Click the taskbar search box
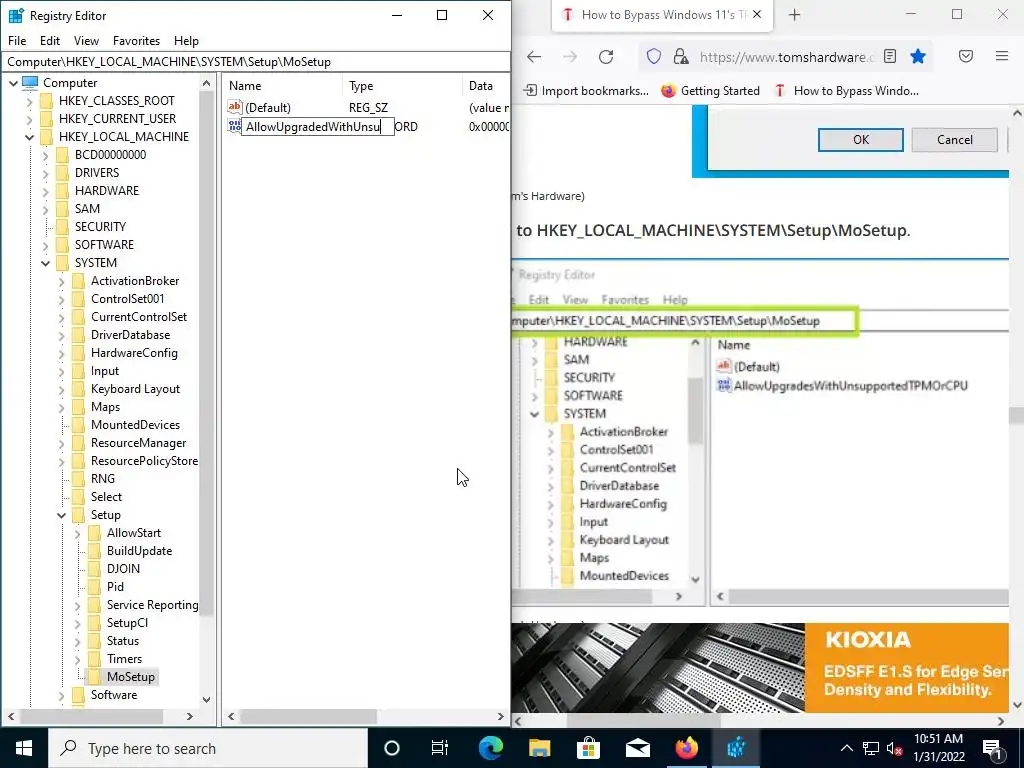Viewport: 1024px width, 768px height. (208, 748)
